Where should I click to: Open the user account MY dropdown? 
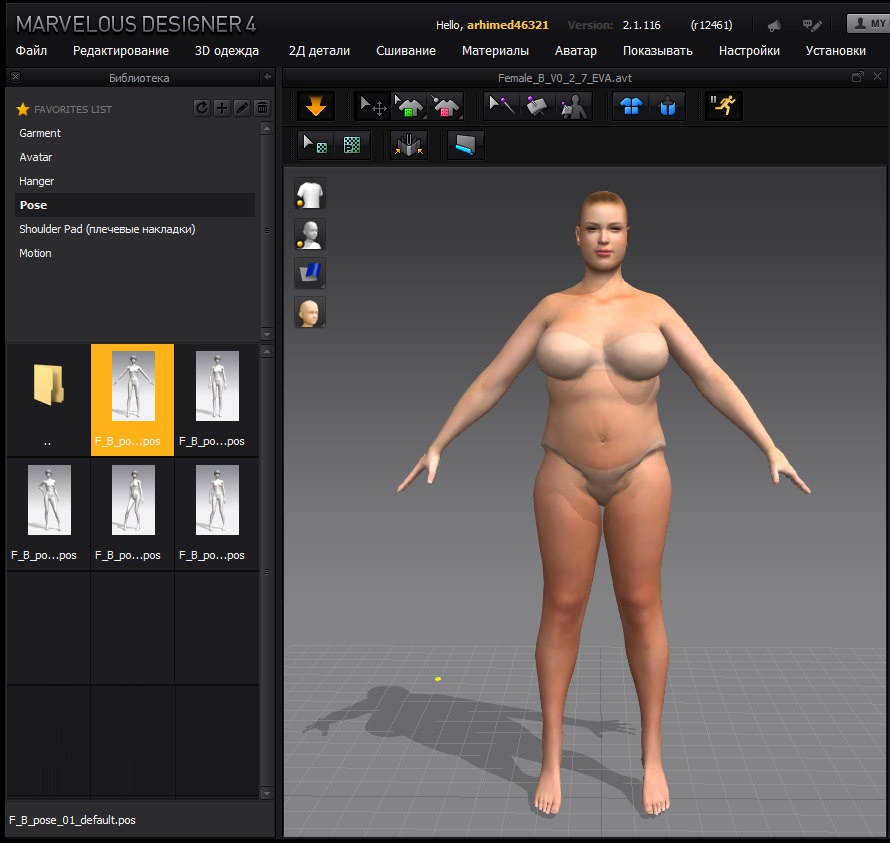point(866,24)
